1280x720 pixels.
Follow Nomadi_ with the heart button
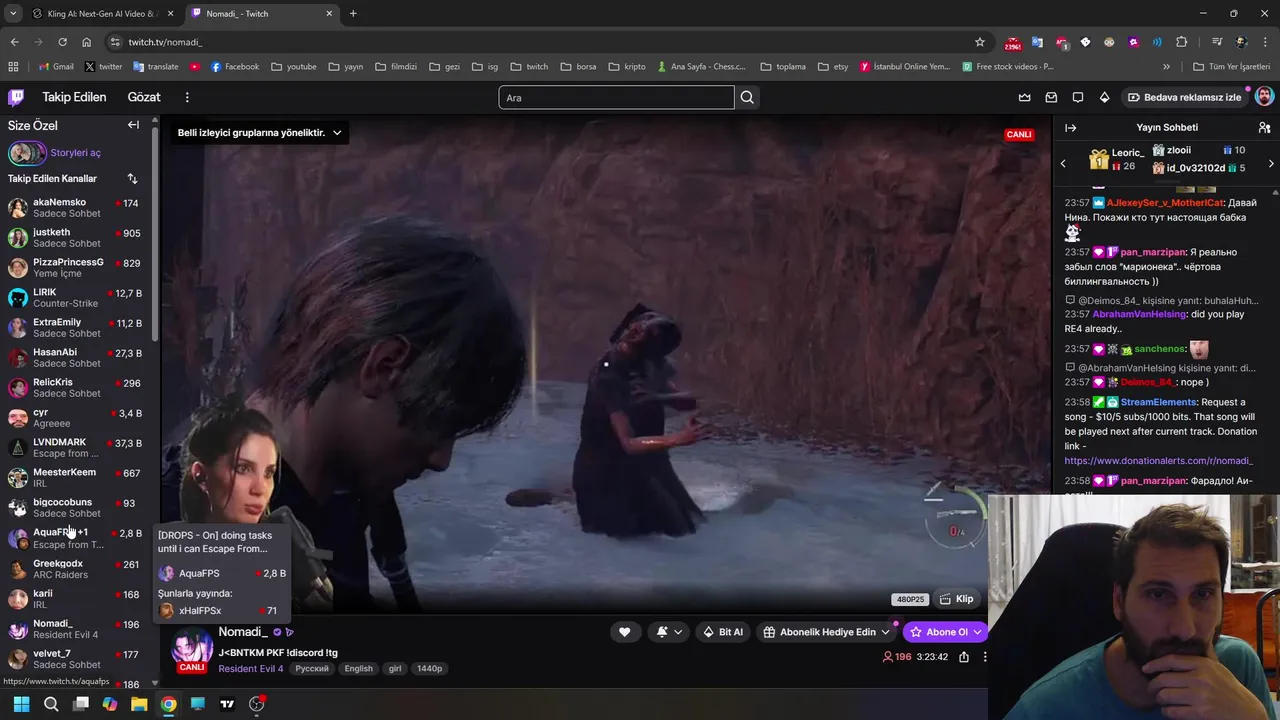(x=625, y=632)
